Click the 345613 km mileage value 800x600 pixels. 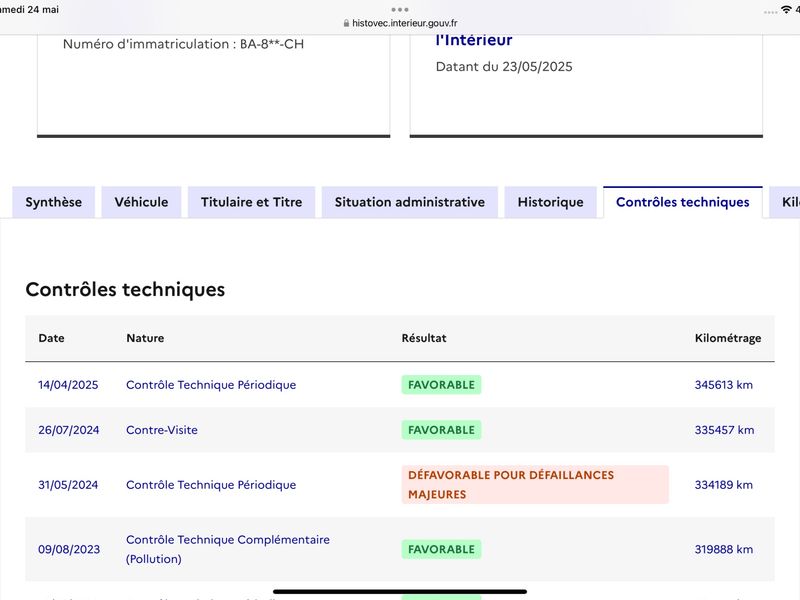pos(723,385)
